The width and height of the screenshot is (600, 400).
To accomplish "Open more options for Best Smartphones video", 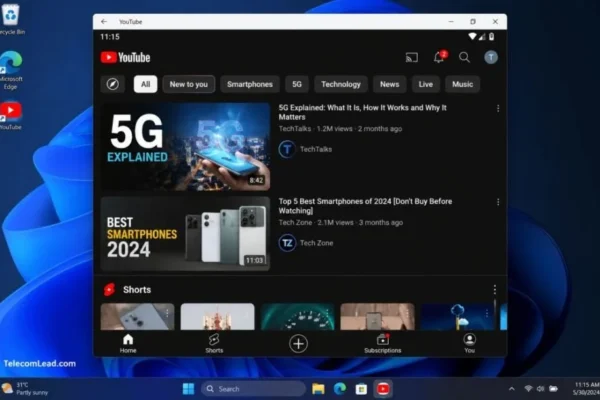I will coord(498,202).
